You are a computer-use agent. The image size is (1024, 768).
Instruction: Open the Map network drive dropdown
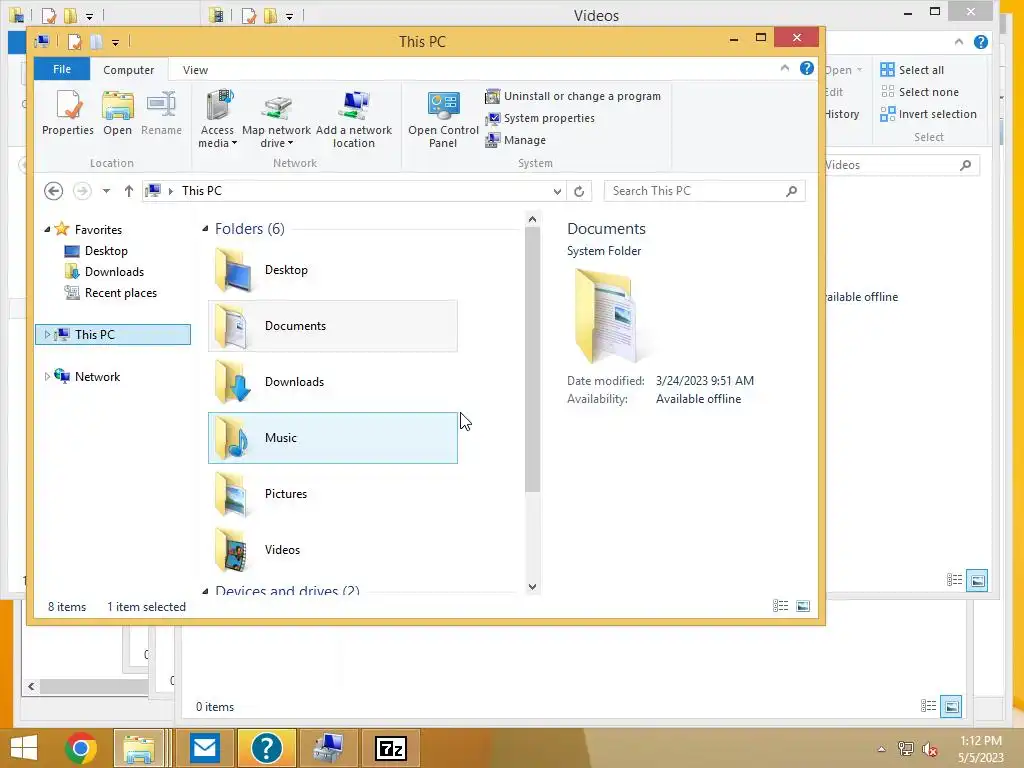coord(276,119)
